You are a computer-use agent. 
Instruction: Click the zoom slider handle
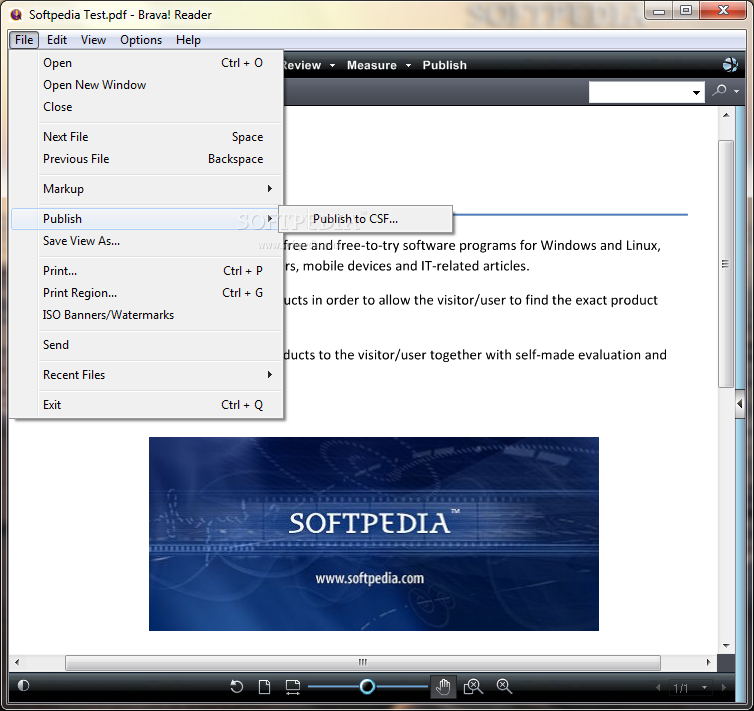(367, 686)
